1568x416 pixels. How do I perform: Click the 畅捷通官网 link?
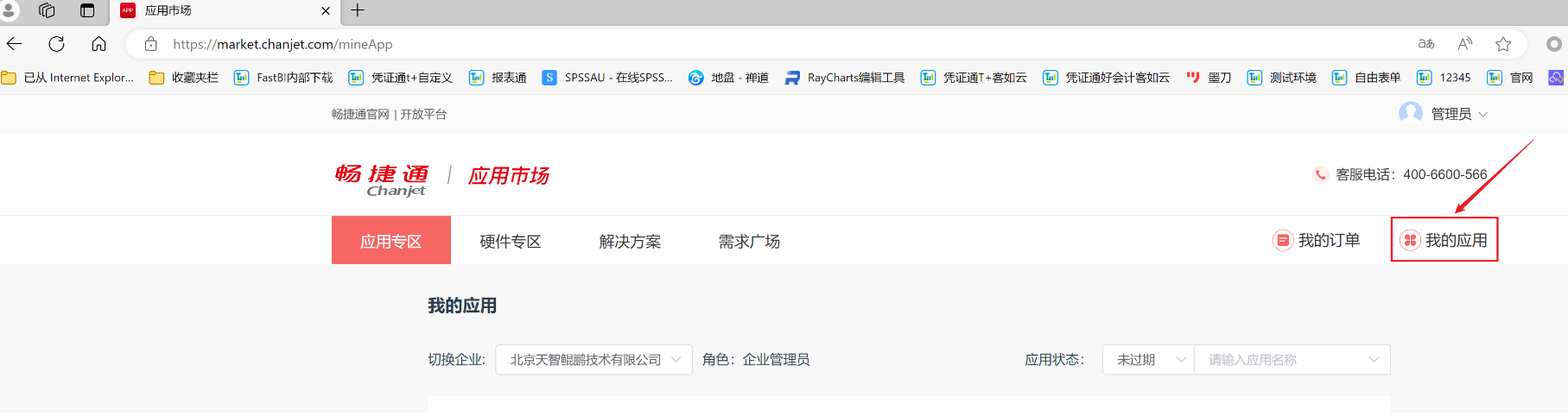(x=360, y=114)
